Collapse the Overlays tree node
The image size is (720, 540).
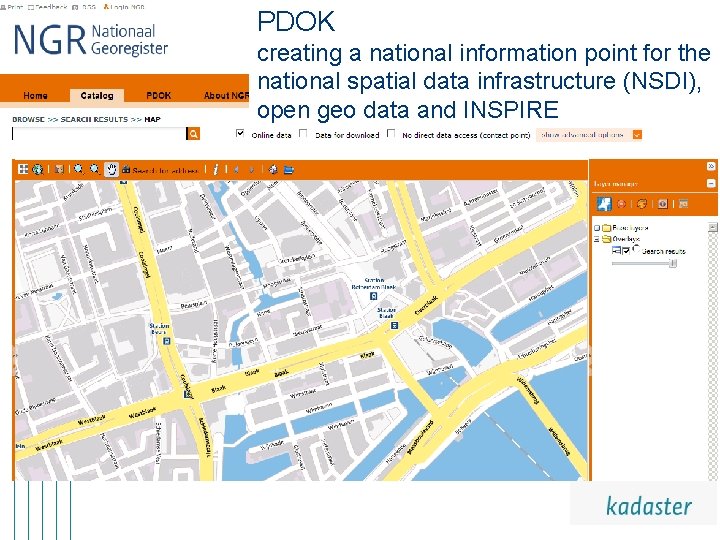coord(597,239)
